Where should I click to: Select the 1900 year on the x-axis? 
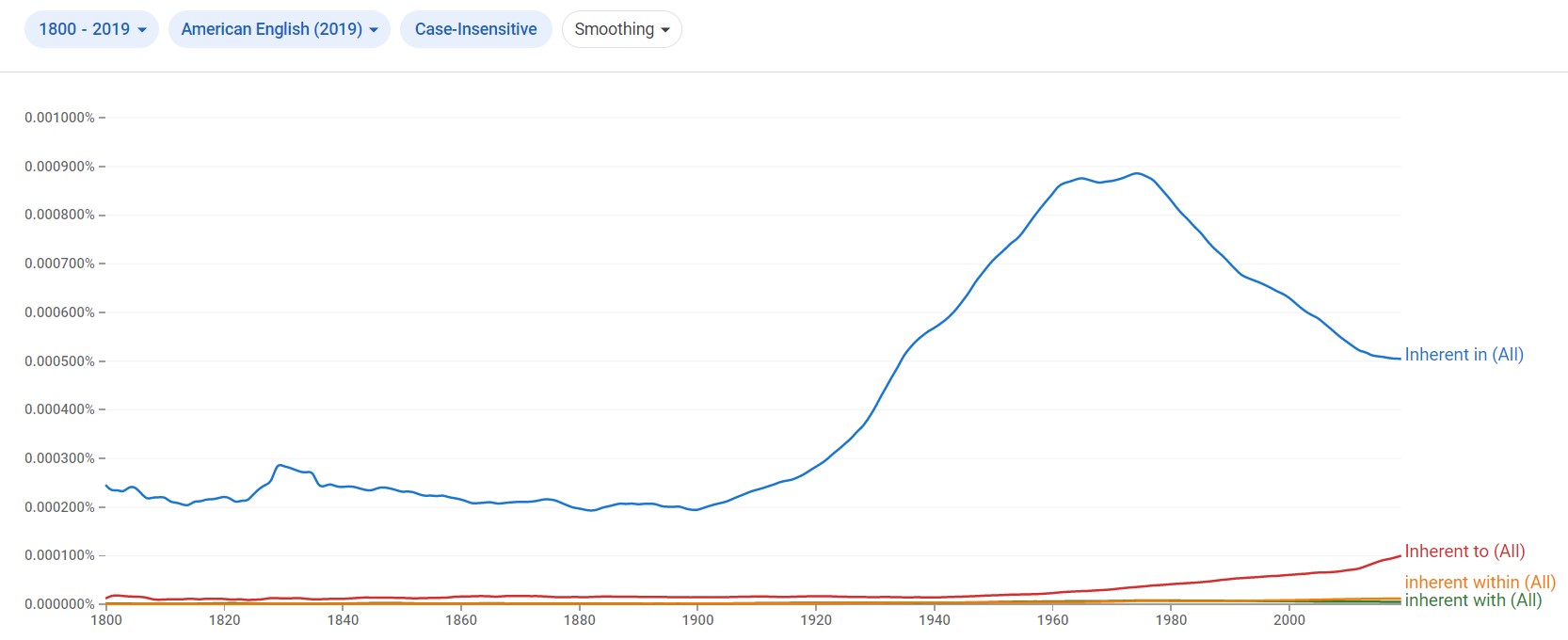[697, 619]
